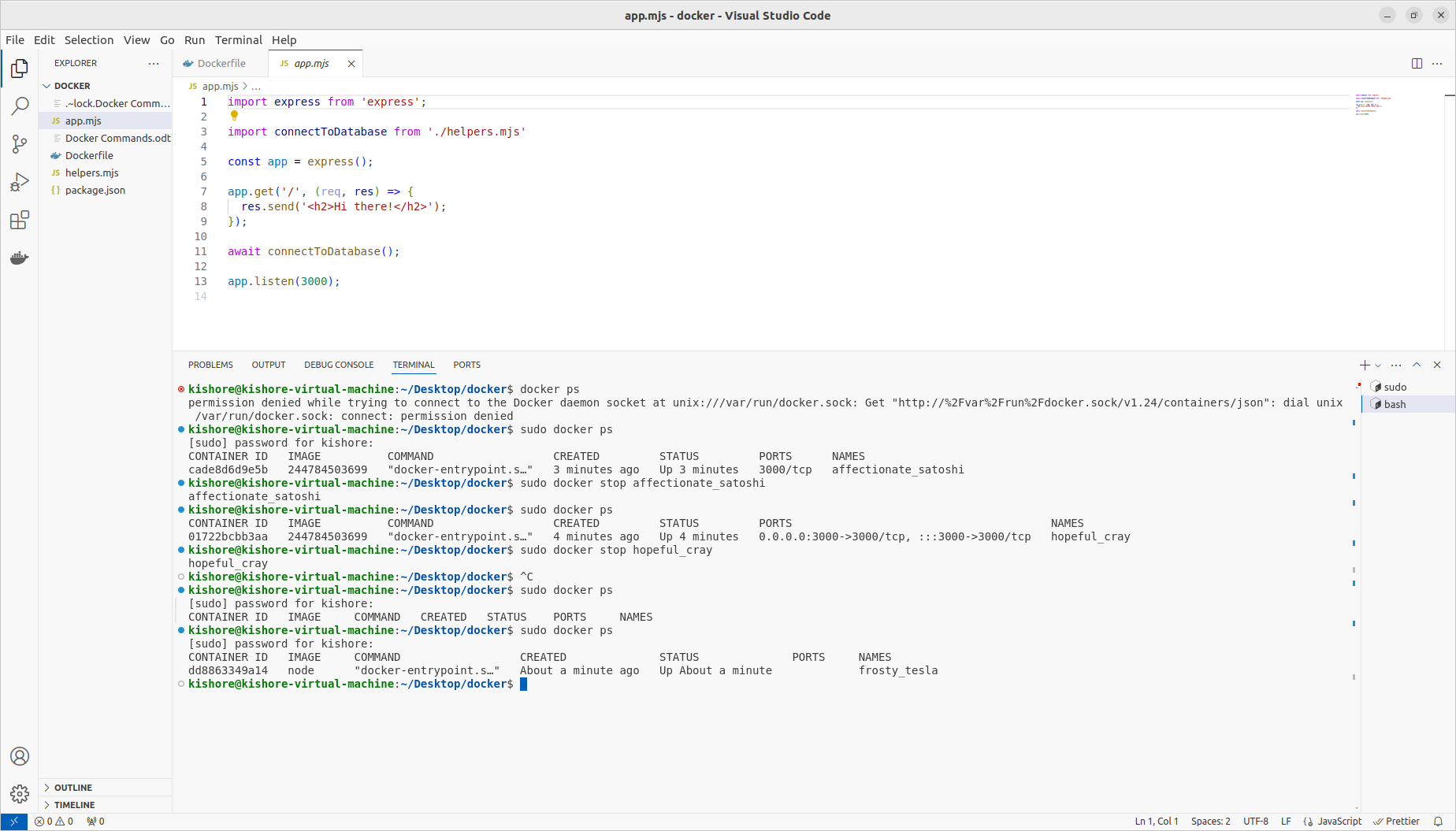Open Run and Debug view

pos(20,183)
